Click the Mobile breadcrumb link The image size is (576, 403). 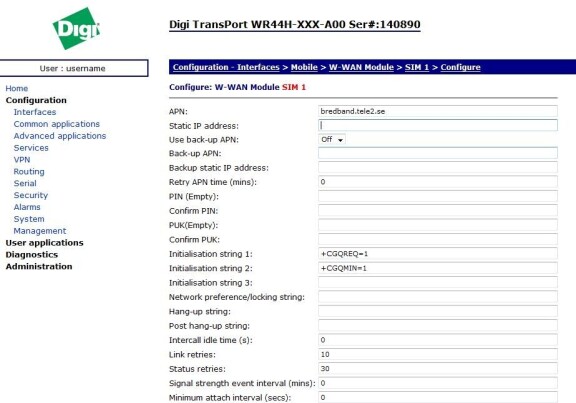[304, 67]
